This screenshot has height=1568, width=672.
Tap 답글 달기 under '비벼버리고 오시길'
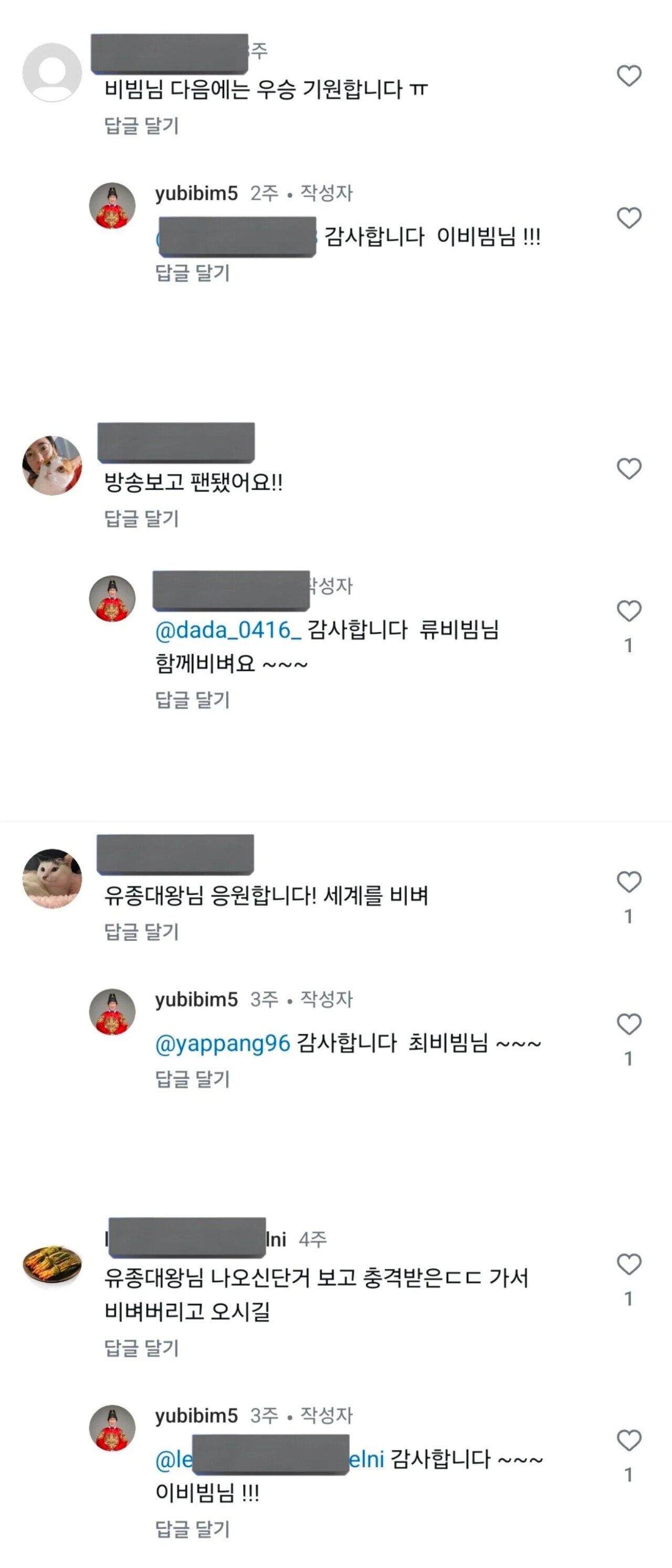pos(141,1347)
